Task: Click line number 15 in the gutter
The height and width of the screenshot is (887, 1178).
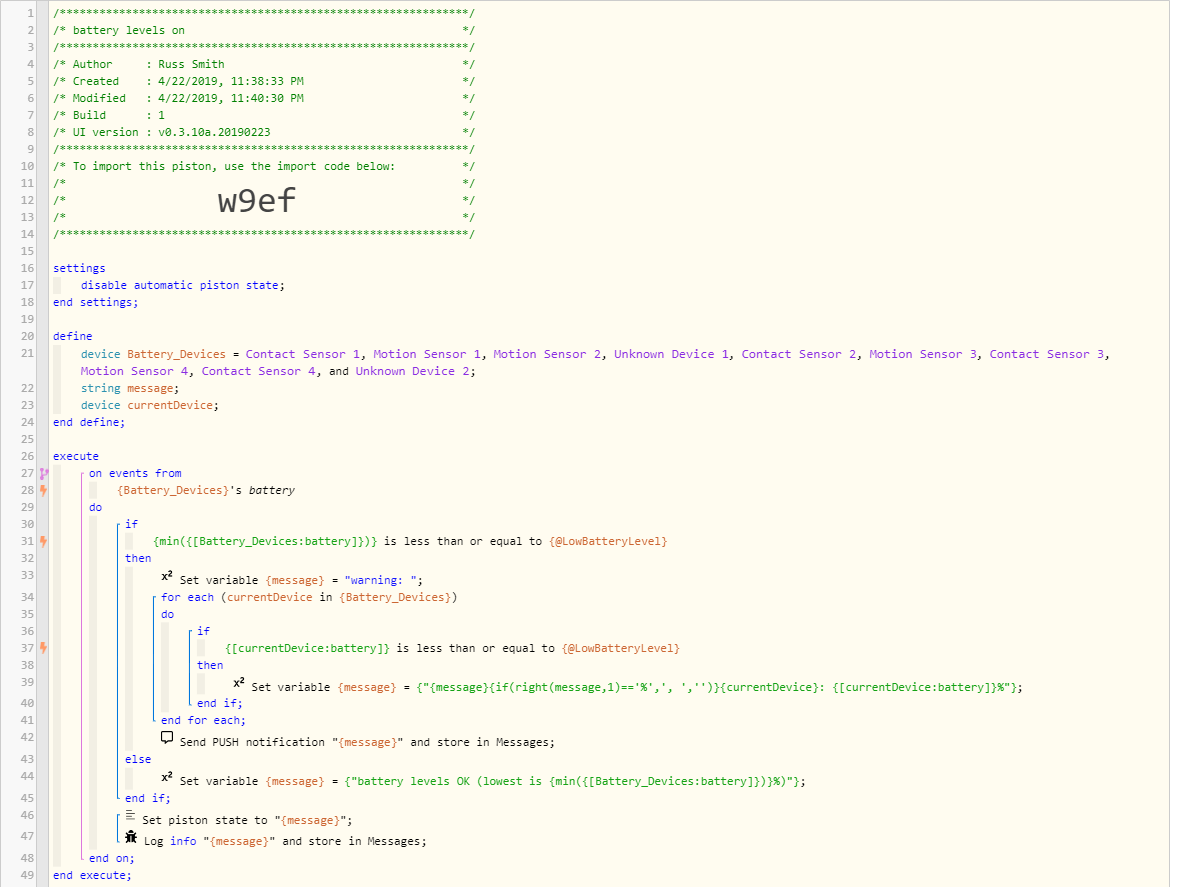Action: (27, 252)
